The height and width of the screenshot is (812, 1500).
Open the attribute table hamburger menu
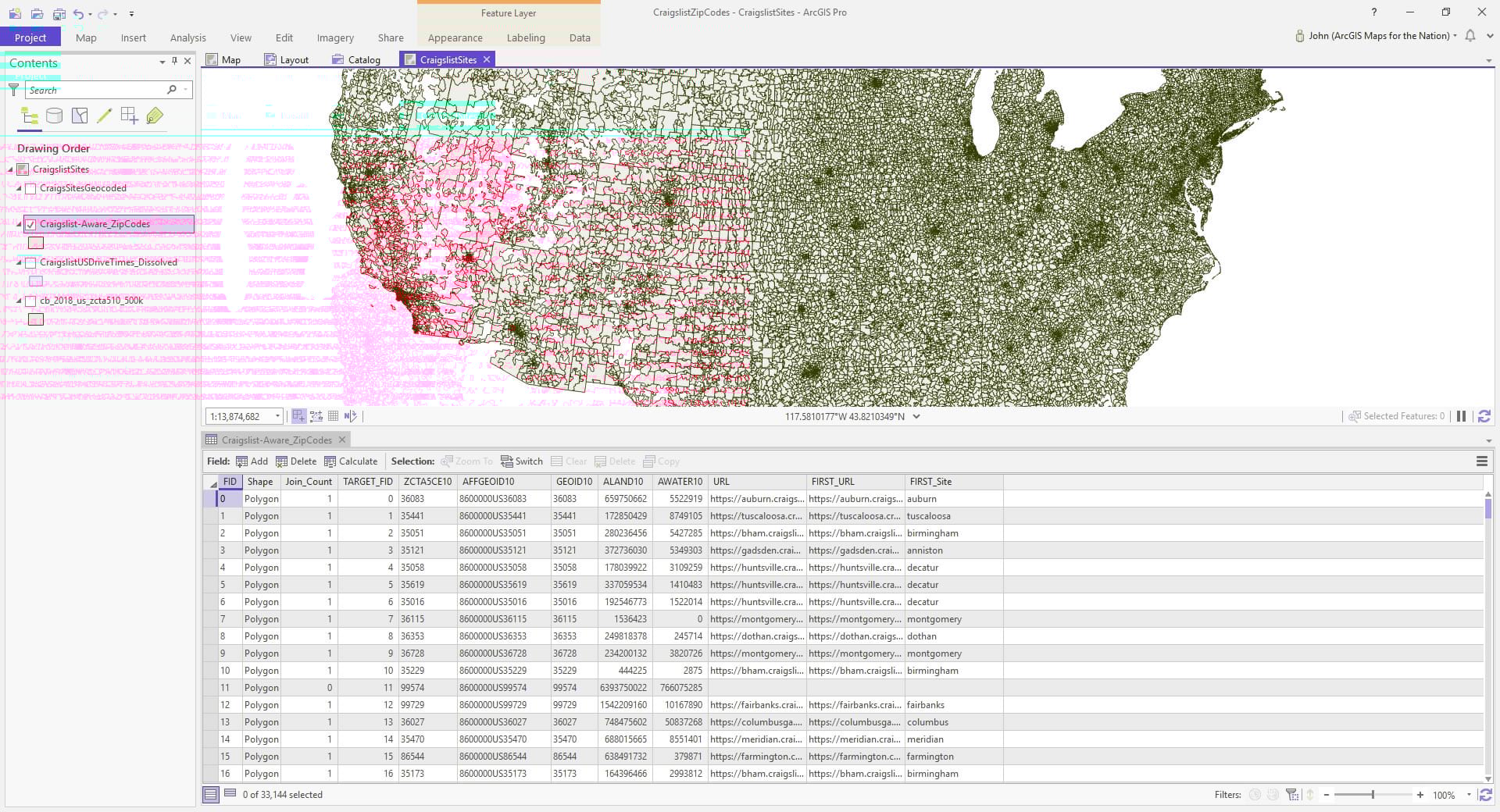click(x=1482, y=461)
